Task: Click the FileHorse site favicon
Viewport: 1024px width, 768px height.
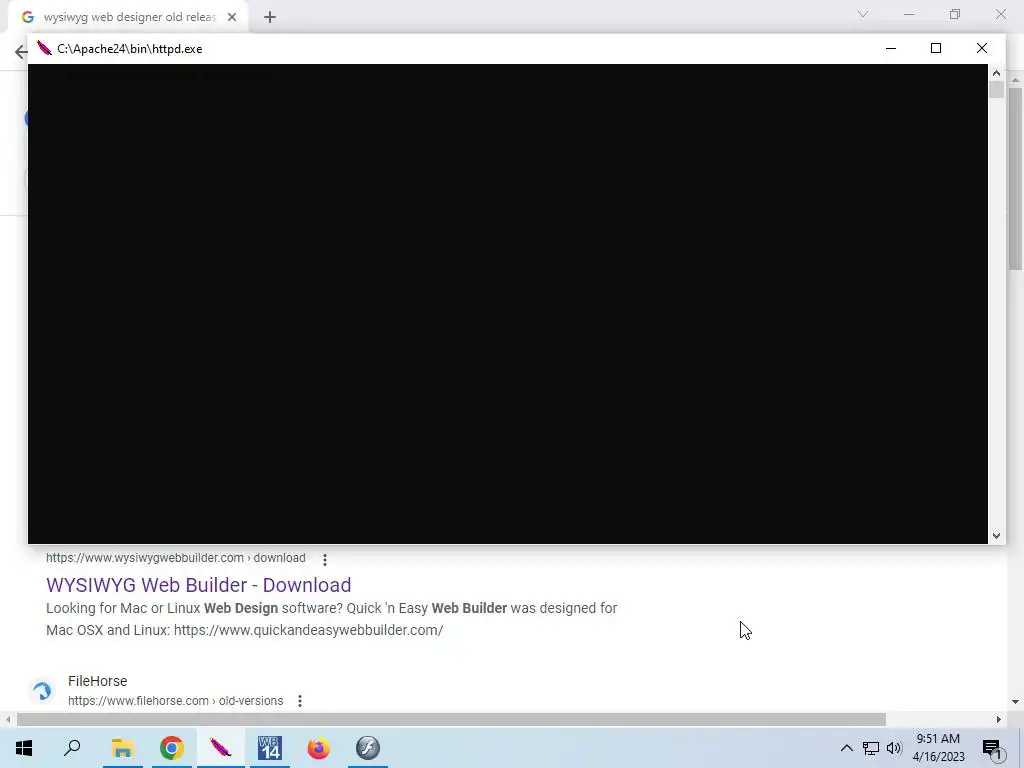Action: coord(42,690)
